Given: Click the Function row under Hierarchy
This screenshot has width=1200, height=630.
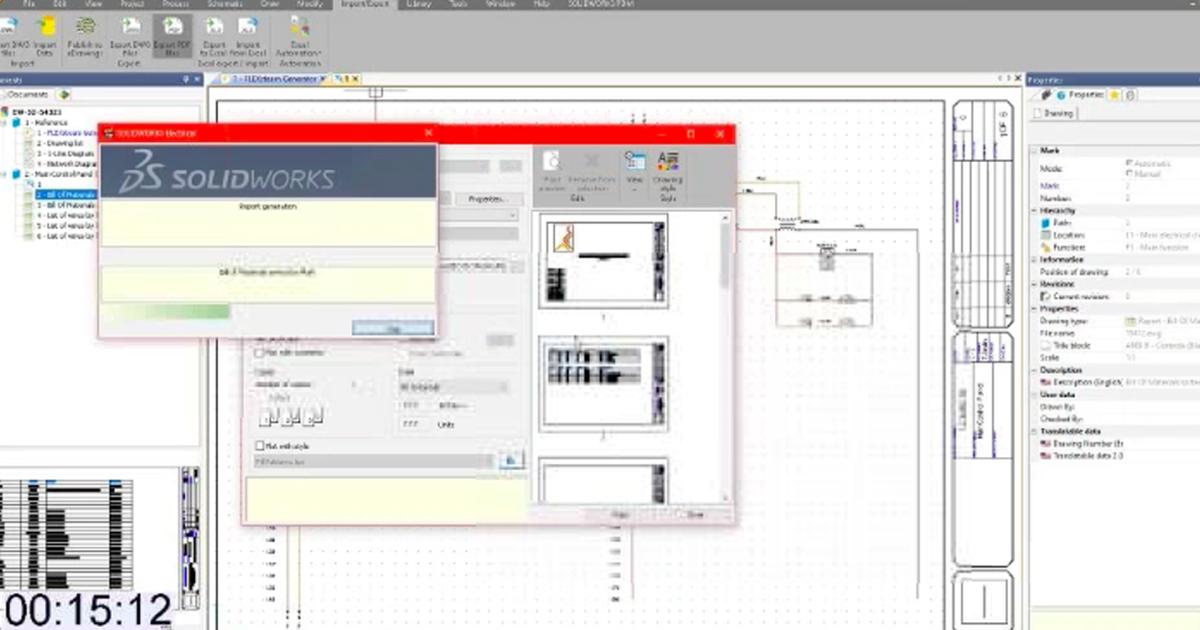Looking at the screenshot, I should [1114, 246].
